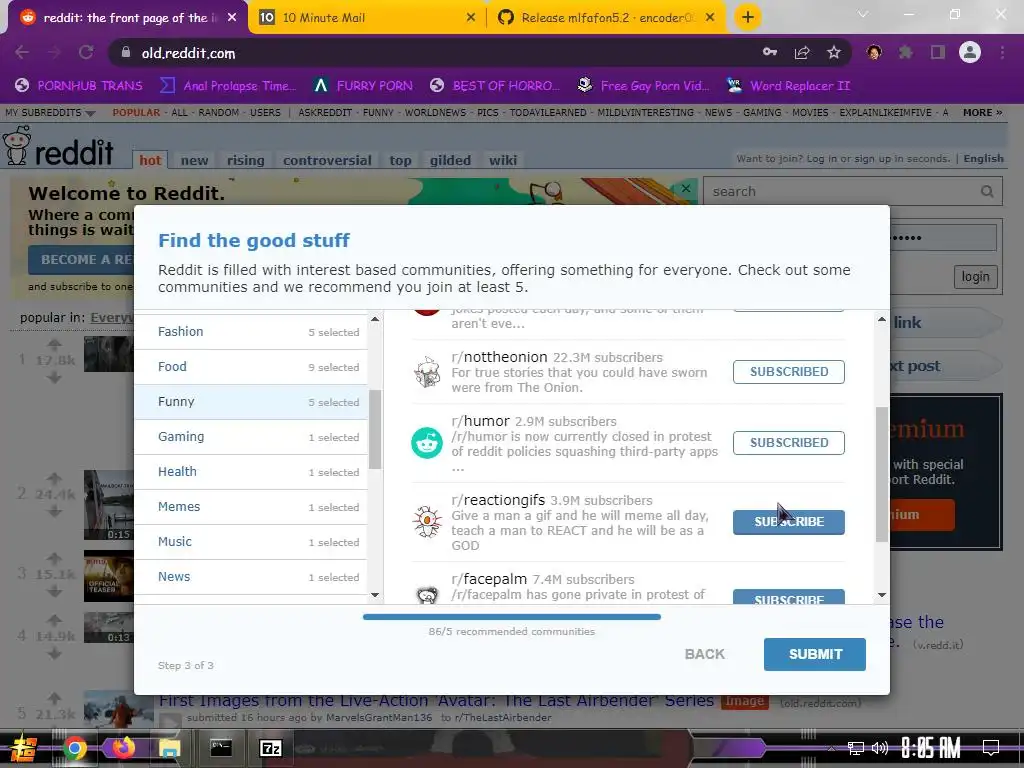This screenshot has height=768, width=1024.
Task: Open the extensions puzzle icon
Action: (906, 52)
